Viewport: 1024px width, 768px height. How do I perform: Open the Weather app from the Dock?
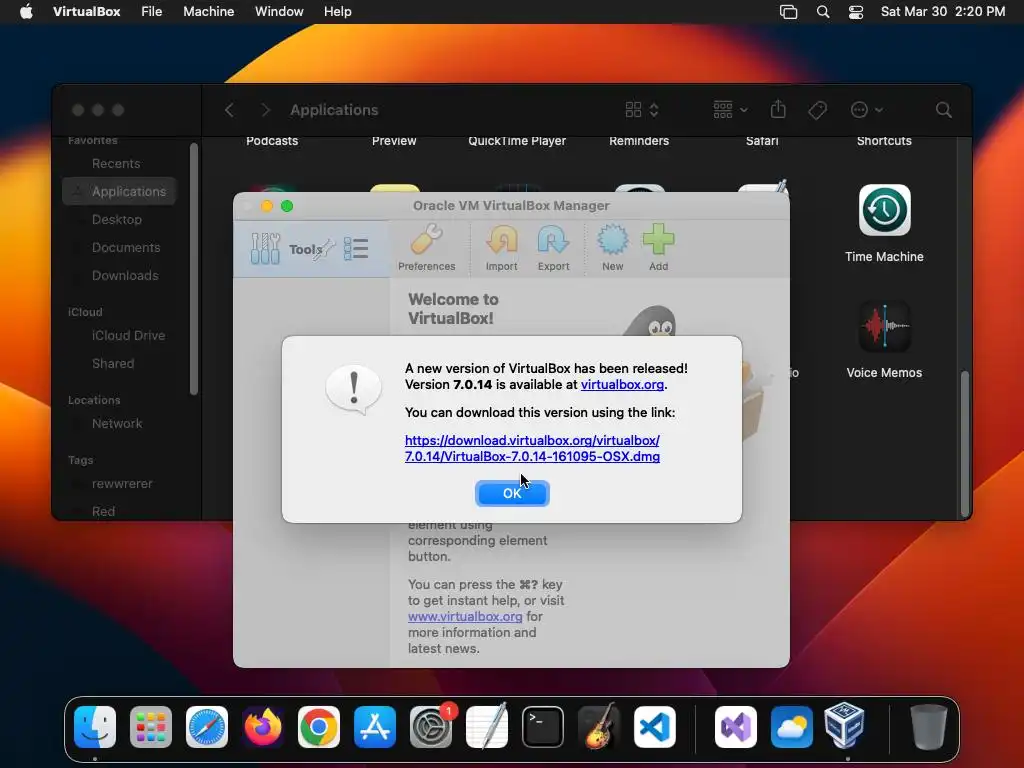pyautogui.click(x=792, y=726)
